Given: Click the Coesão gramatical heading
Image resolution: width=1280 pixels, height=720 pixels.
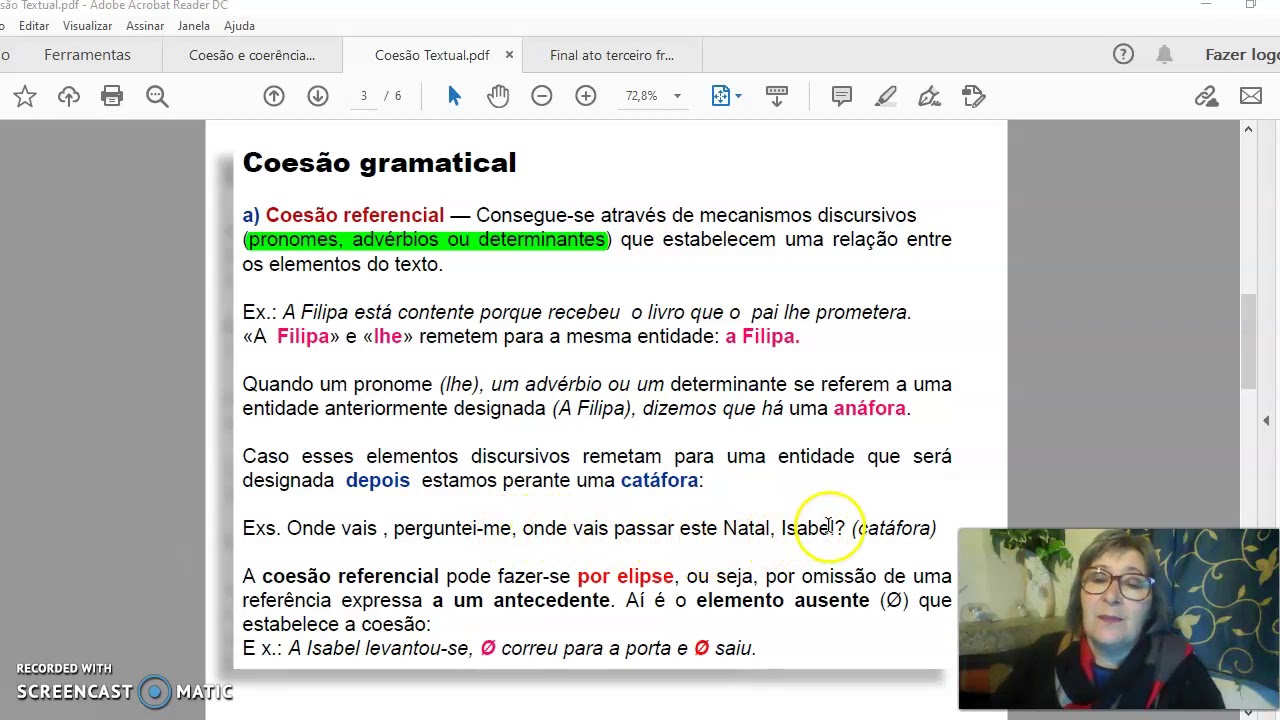Looking at the screenshot, I should [x=379, y=163].
